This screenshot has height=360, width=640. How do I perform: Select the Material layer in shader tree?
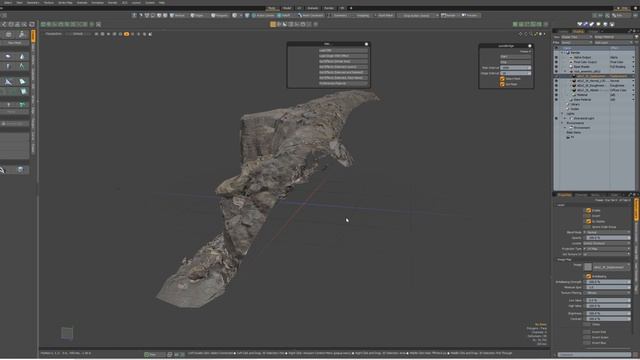(x=582, y=95)
